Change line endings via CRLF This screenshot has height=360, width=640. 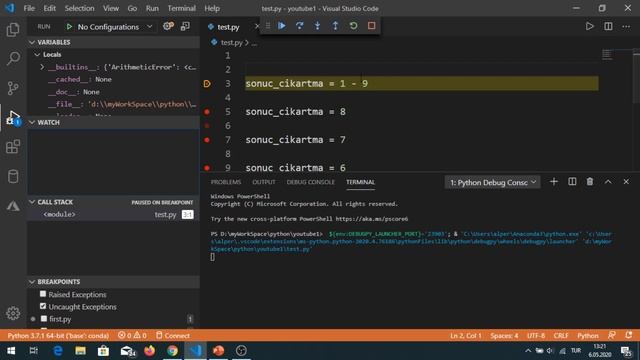[561, 336]
